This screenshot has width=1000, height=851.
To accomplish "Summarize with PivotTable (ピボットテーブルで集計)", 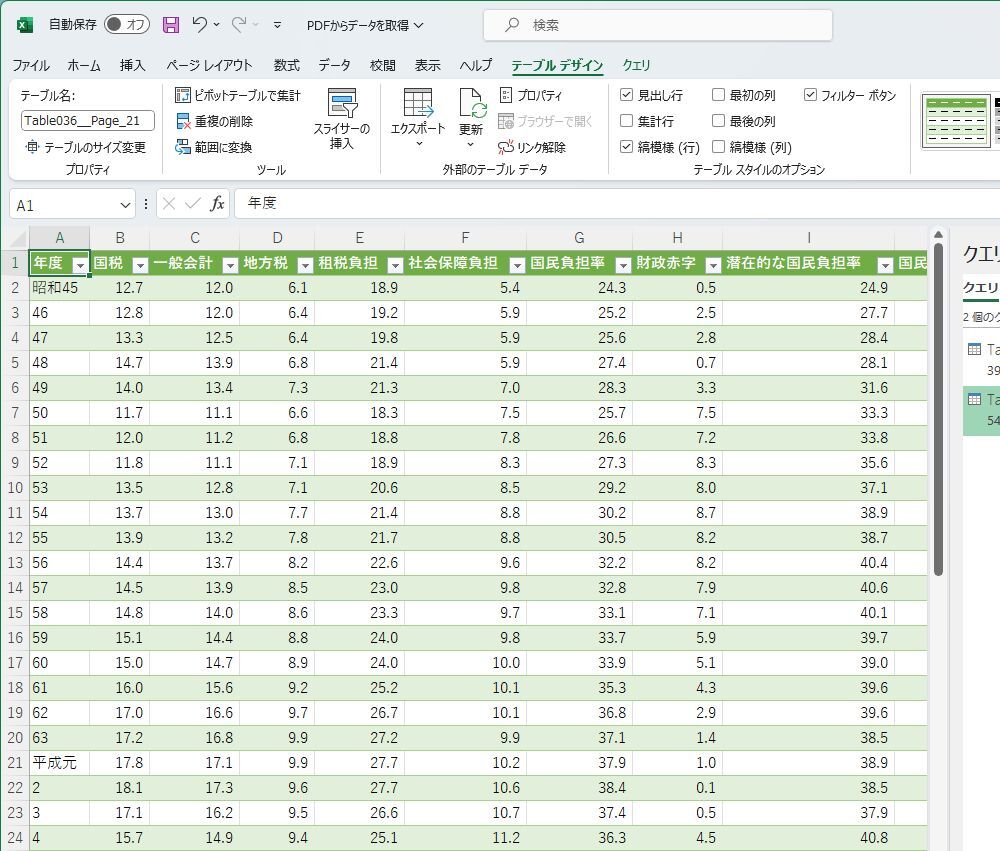I will (x=238, y=96).
